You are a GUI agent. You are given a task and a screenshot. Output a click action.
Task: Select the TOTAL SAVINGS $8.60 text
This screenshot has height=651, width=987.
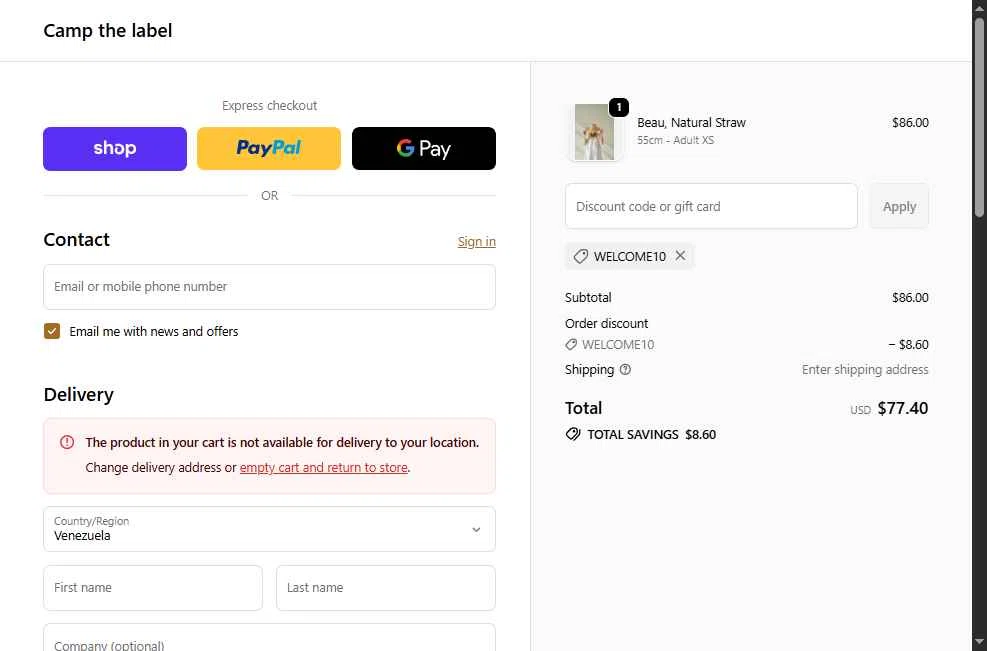point(651,434)
